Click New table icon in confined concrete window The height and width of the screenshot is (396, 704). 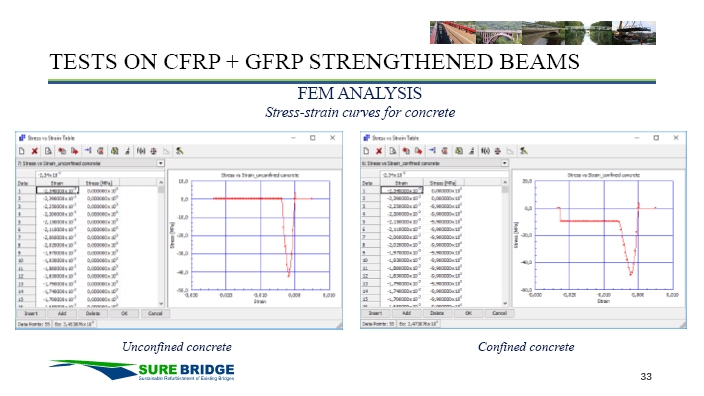[x=366, y=151]
